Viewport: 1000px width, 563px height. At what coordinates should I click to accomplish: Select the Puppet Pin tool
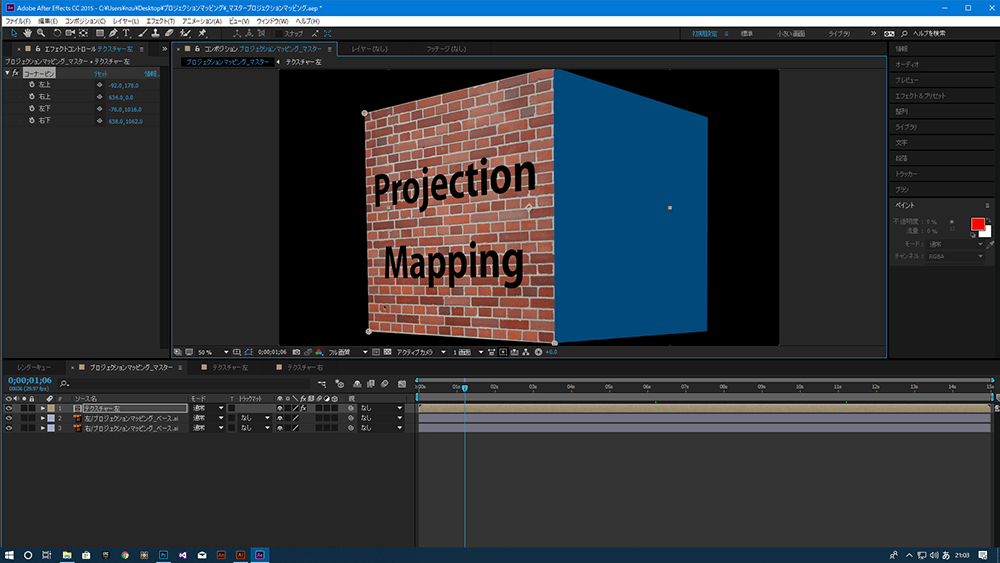click(x=202, y=33)
